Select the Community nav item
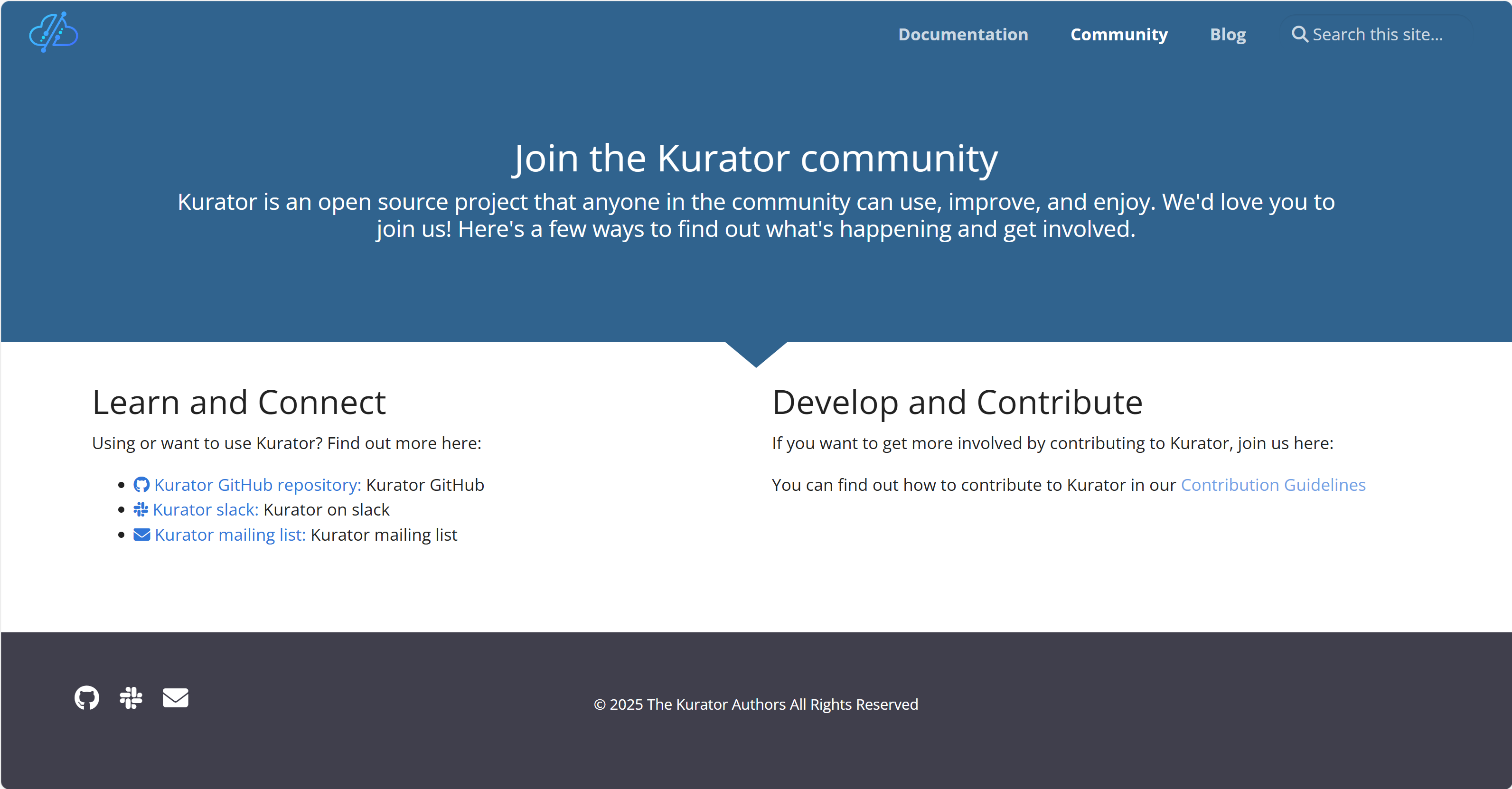Screen dimensions: 1512x789 1119,35
